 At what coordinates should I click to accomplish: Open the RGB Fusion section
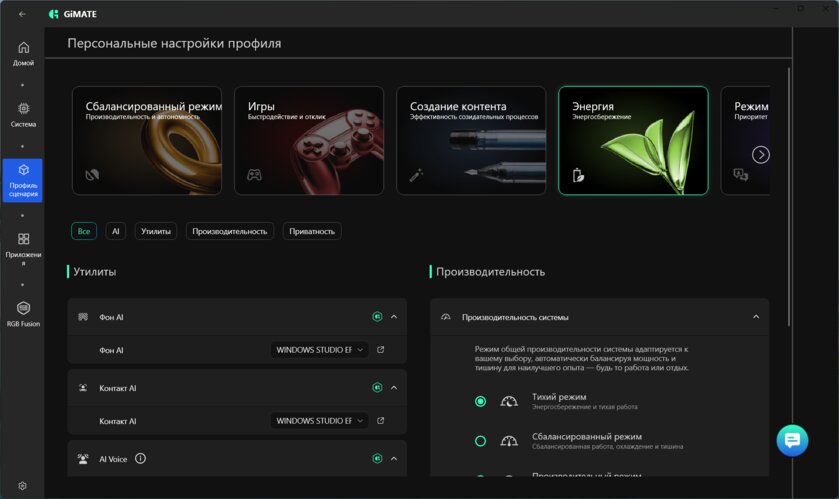click(x=23, y=313)
